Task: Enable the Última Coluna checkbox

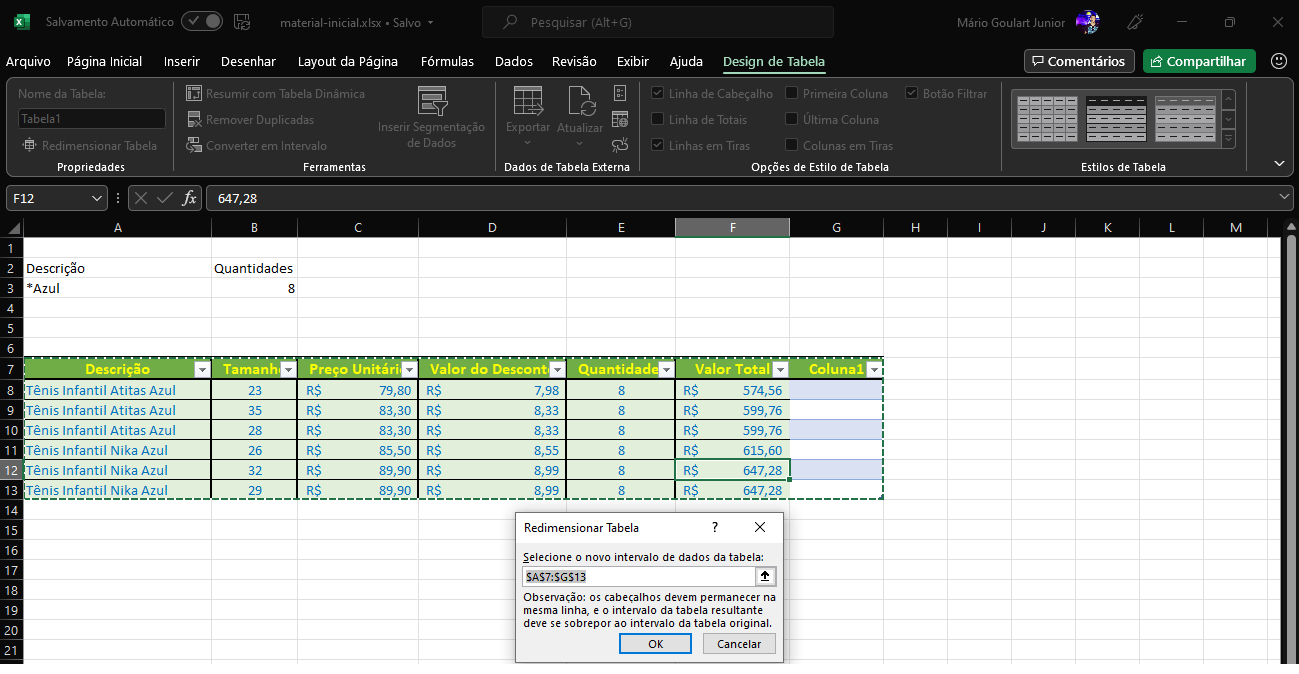Action: [792, 119]
